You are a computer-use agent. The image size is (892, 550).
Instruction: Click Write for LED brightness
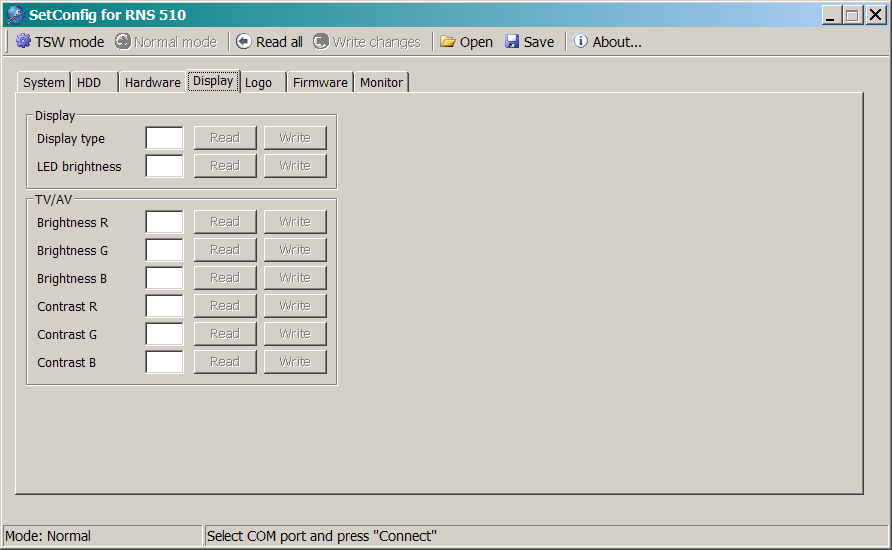(x=295, y=166)
